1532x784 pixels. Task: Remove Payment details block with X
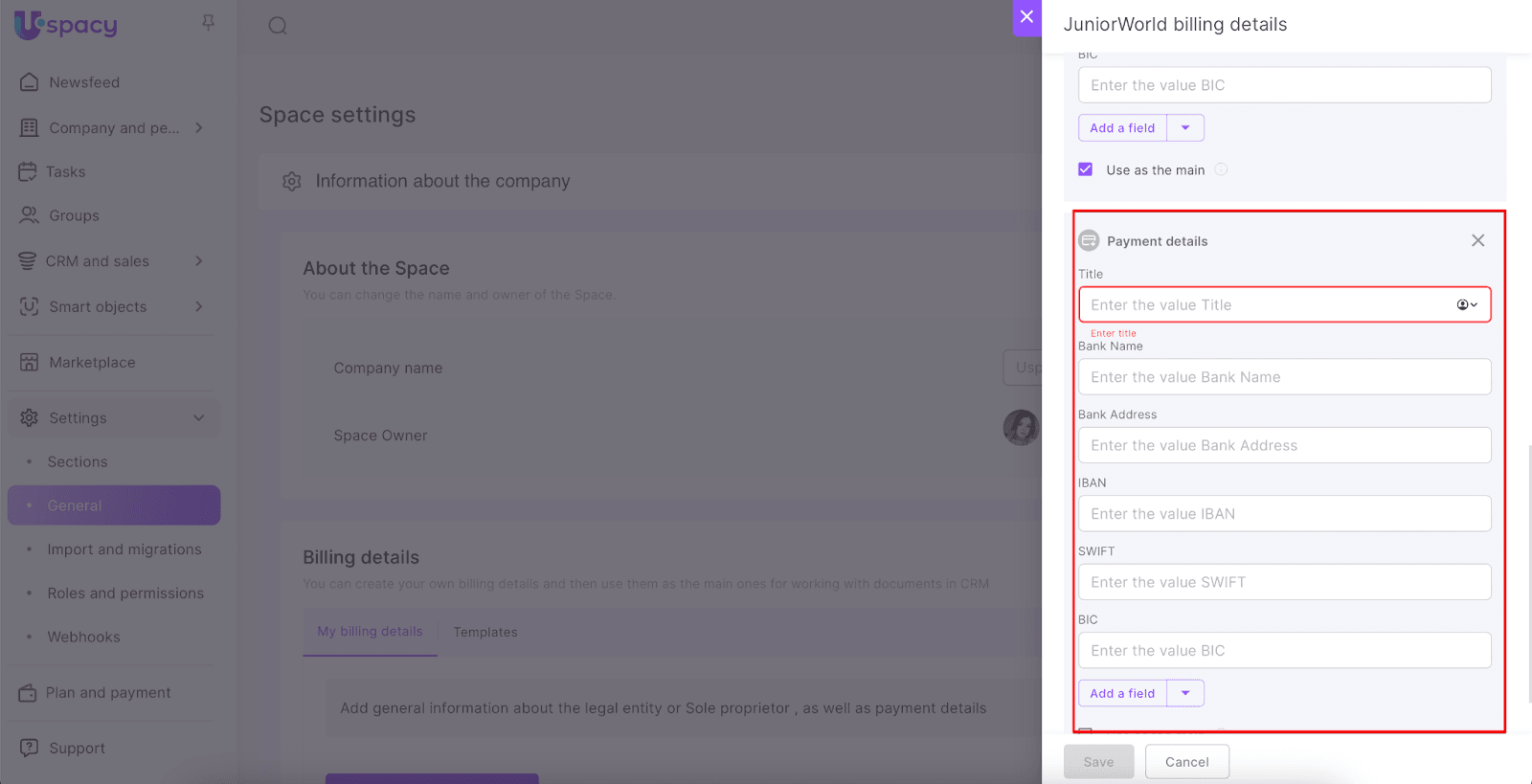(x=1477, y=241)
